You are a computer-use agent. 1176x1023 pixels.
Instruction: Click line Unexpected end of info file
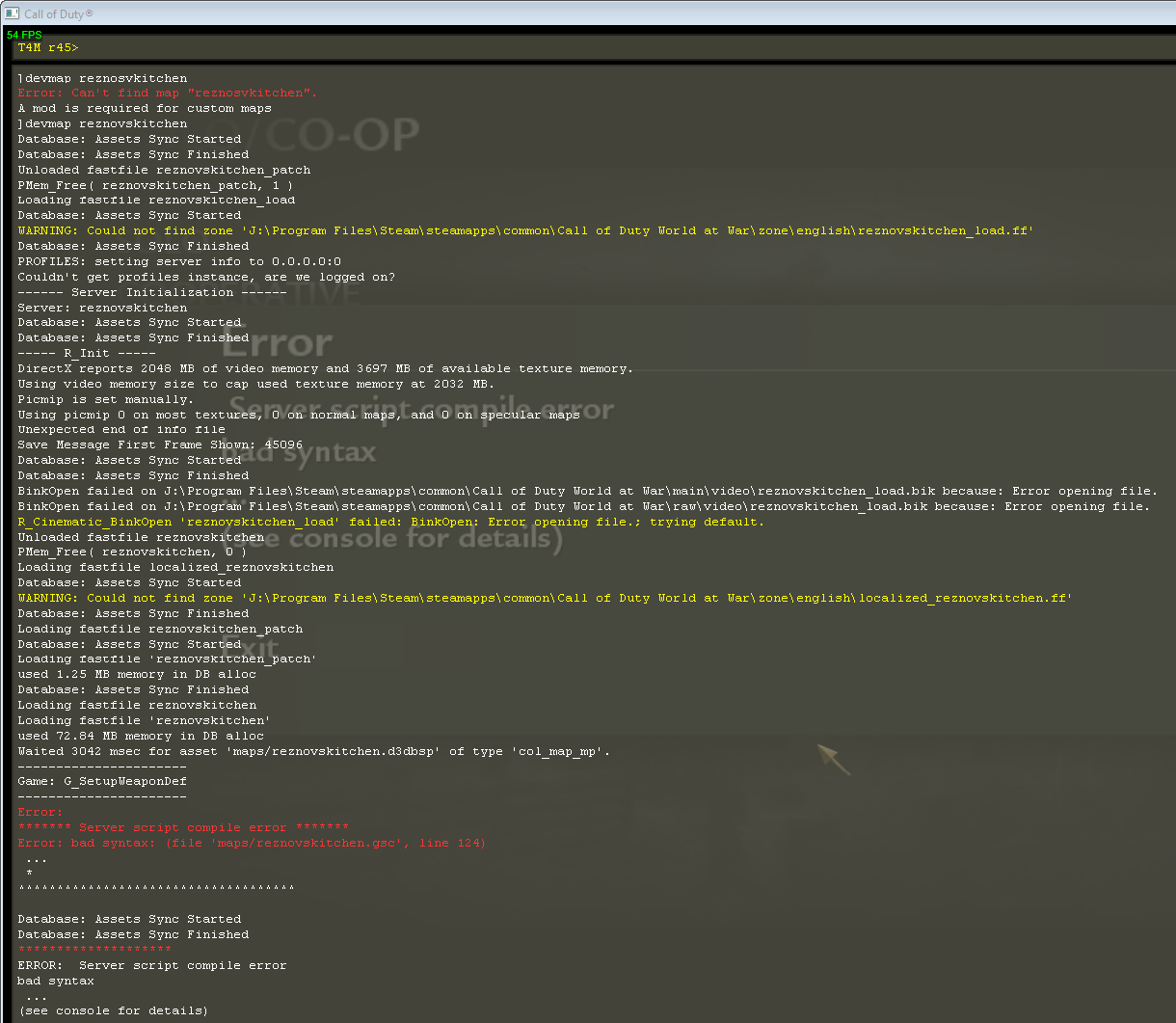[x=121, y=430]
